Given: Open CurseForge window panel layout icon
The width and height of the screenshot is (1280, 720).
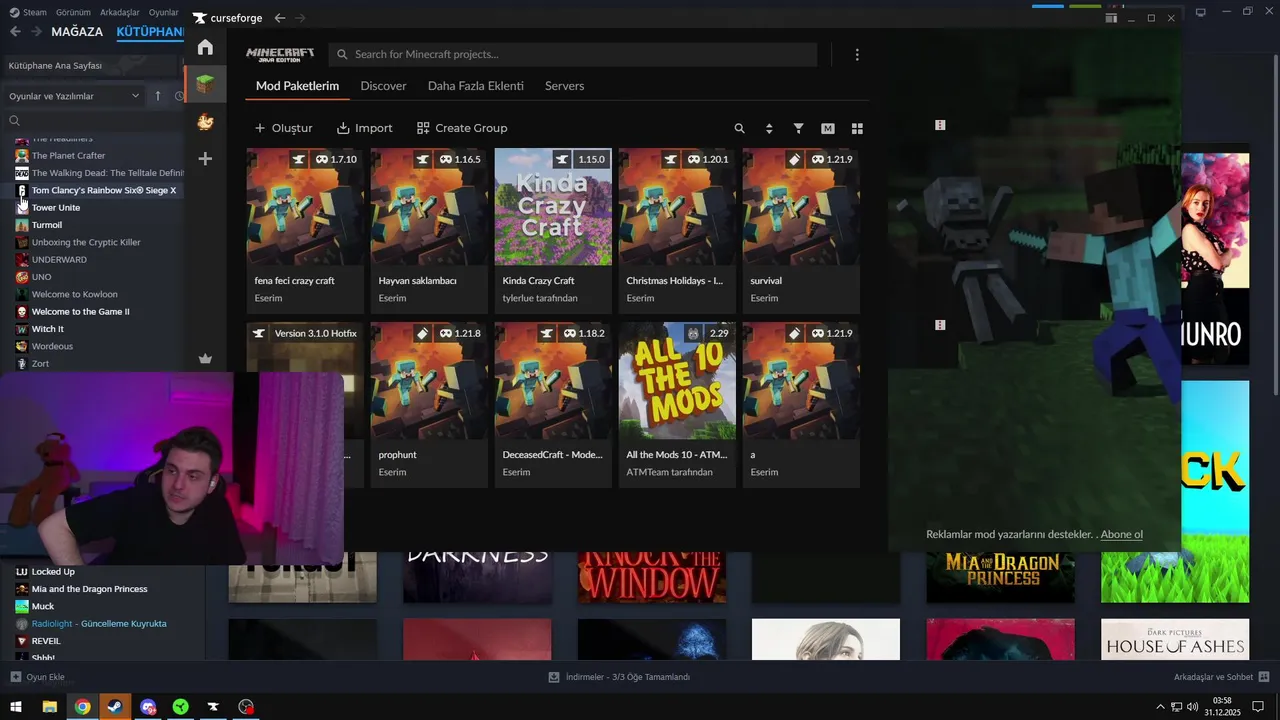Looking at the screenshot, I should click(x=1111, y=18).
